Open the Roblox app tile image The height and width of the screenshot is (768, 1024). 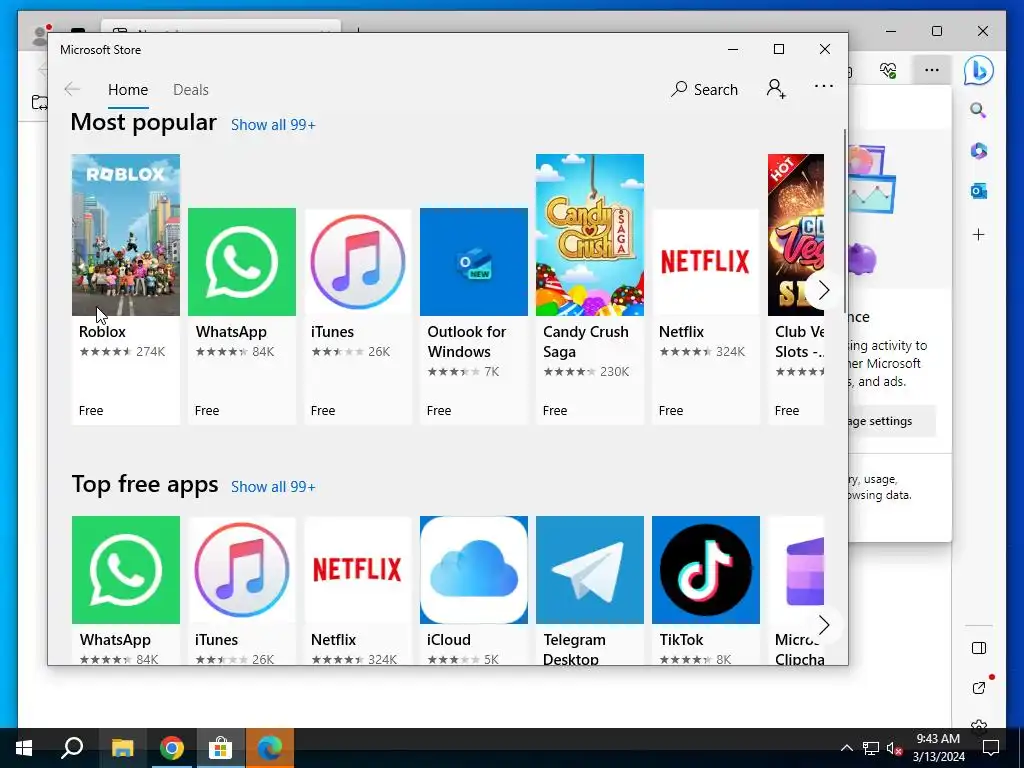125,234
